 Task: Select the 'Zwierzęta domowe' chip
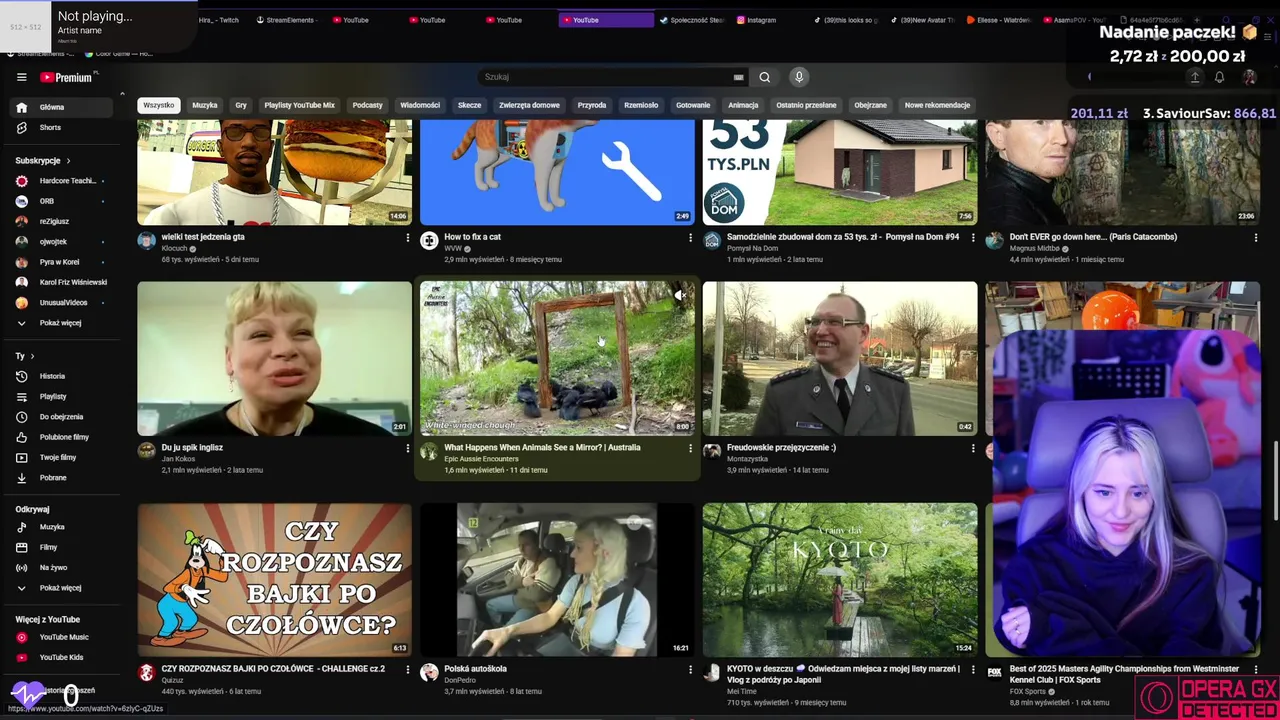coord(529,105)
